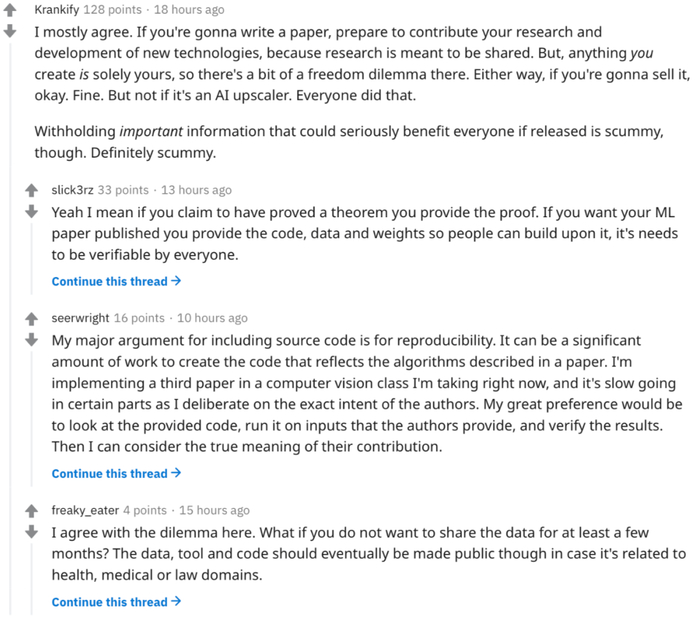700x624 pixels.
Task: Open the '10 hours ago' comment permalink
Action: point(212,318)
